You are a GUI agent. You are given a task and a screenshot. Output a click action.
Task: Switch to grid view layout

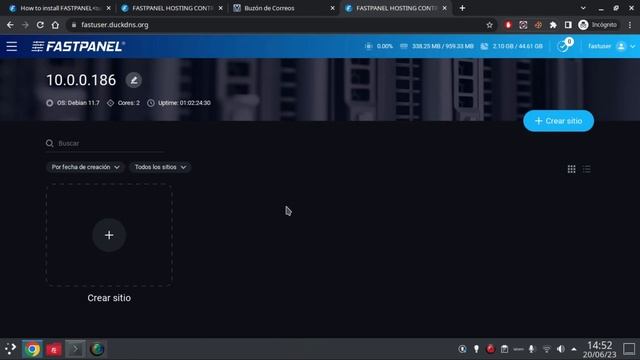[571, 169]
